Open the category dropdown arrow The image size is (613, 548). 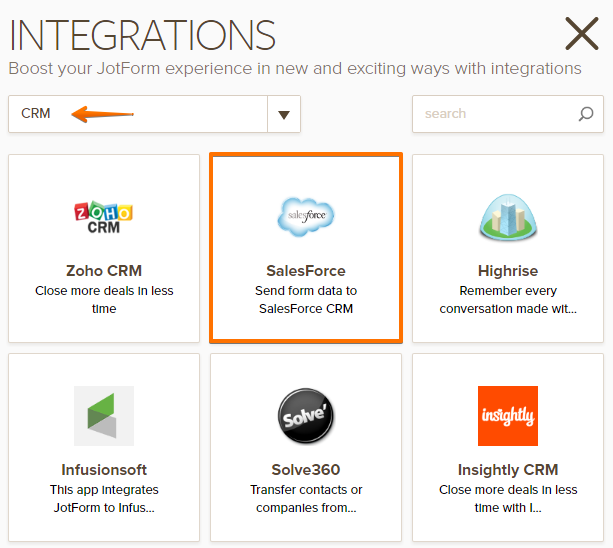click(x=284, y=114)
